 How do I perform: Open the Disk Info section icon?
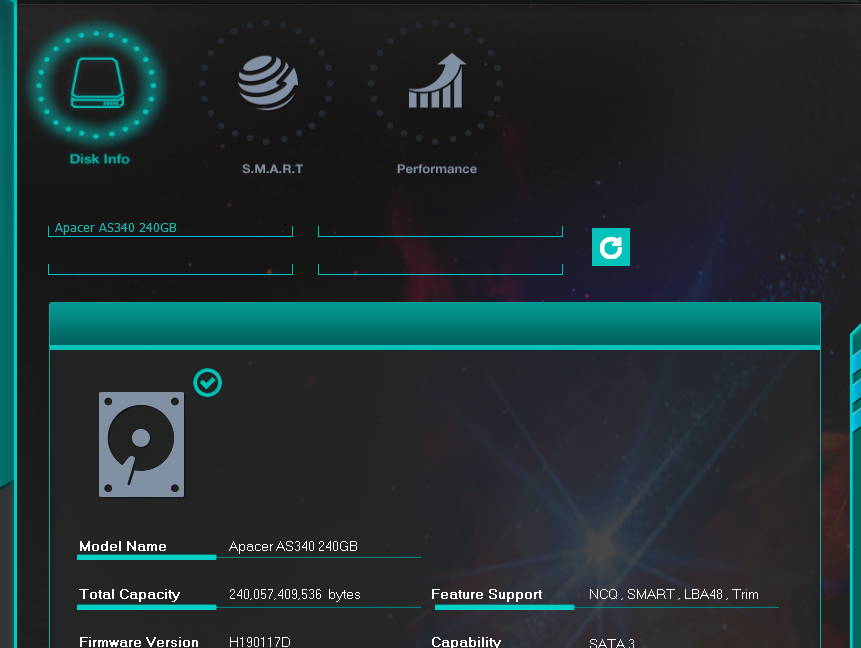pos(97,83)
